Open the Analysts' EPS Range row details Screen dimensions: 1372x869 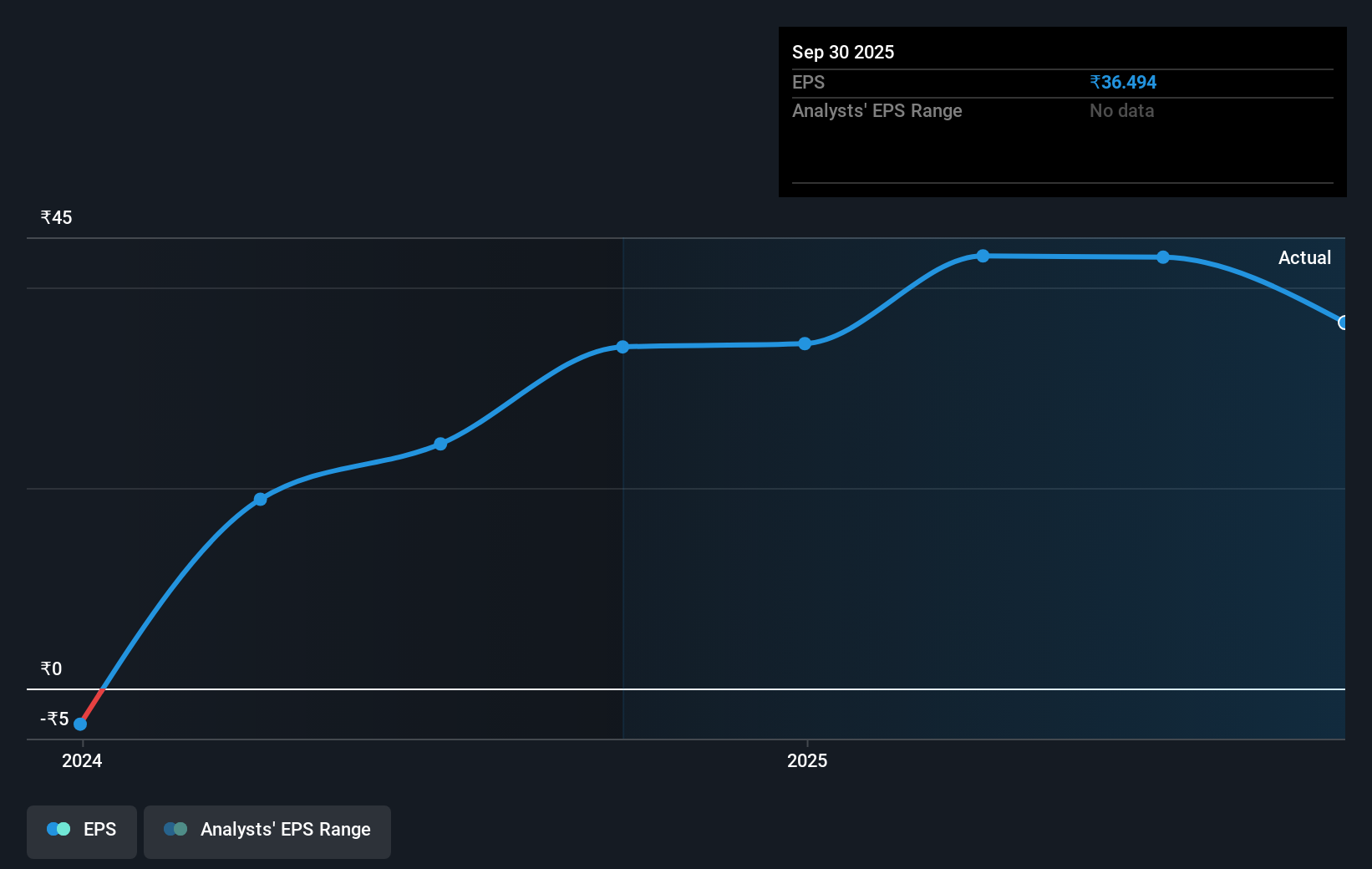pyautogui.click(x=877, y=110)
